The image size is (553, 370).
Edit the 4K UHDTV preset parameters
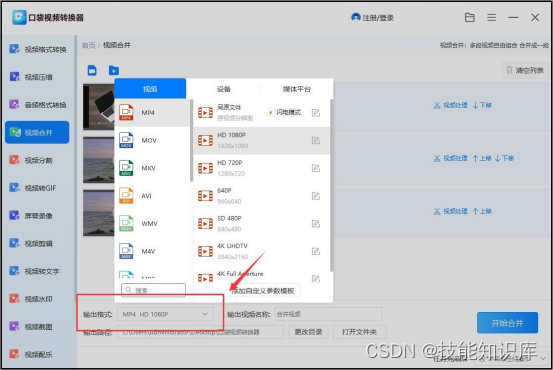click(316, 251)
